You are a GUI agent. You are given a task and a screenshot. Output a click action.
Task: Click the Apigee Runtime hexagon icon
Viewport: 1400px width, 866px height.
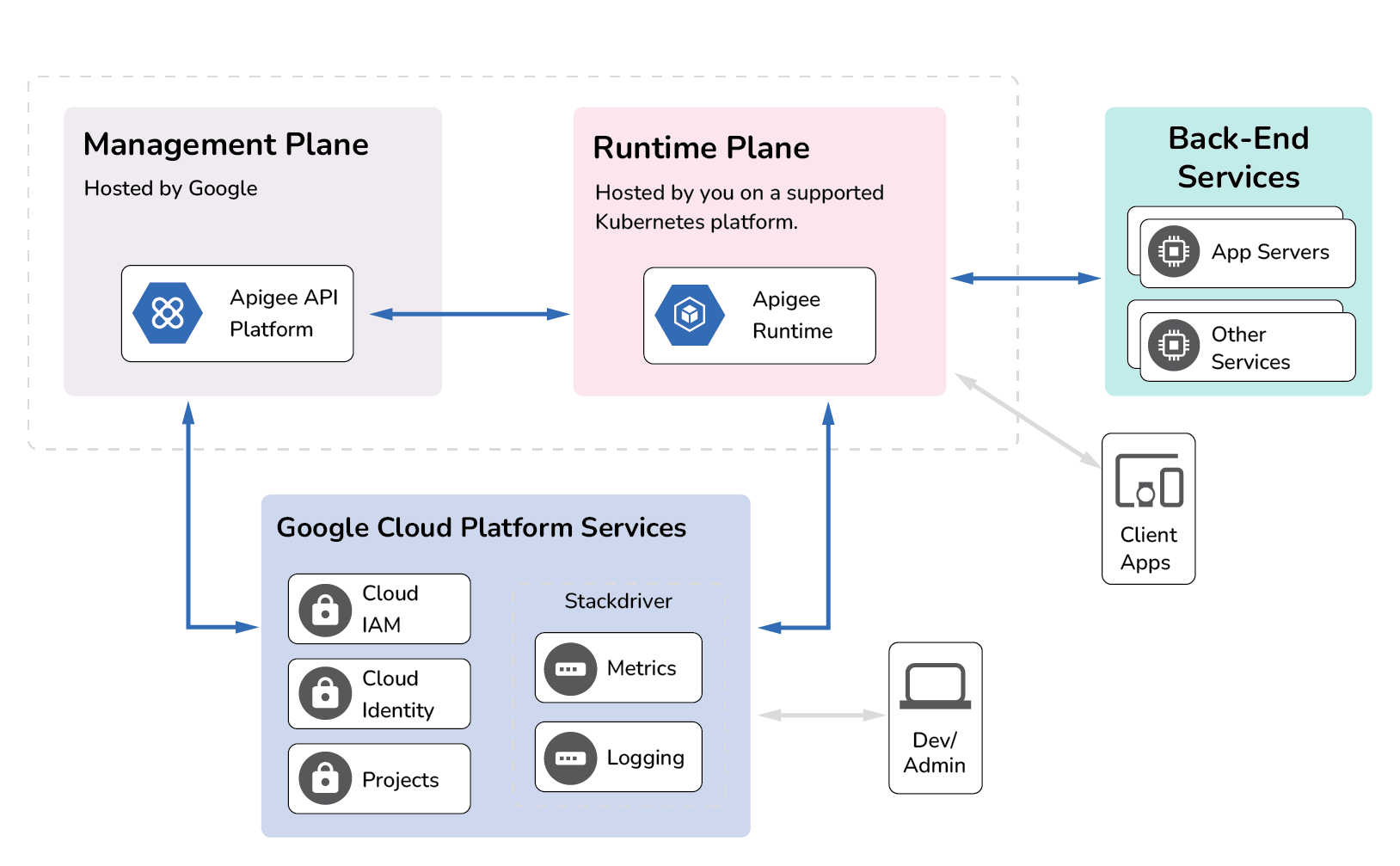tap(690, 315)
